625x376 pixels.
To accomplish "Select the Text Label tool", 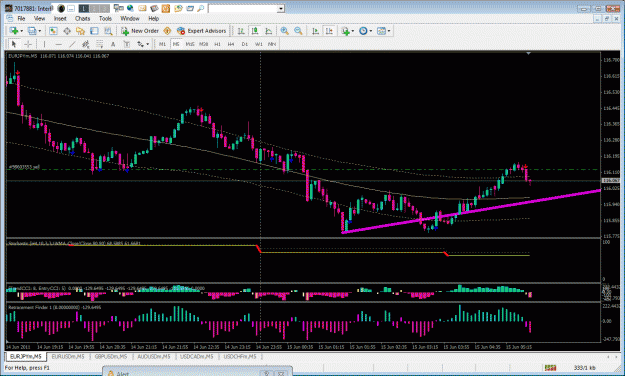I will pos(127,44).
